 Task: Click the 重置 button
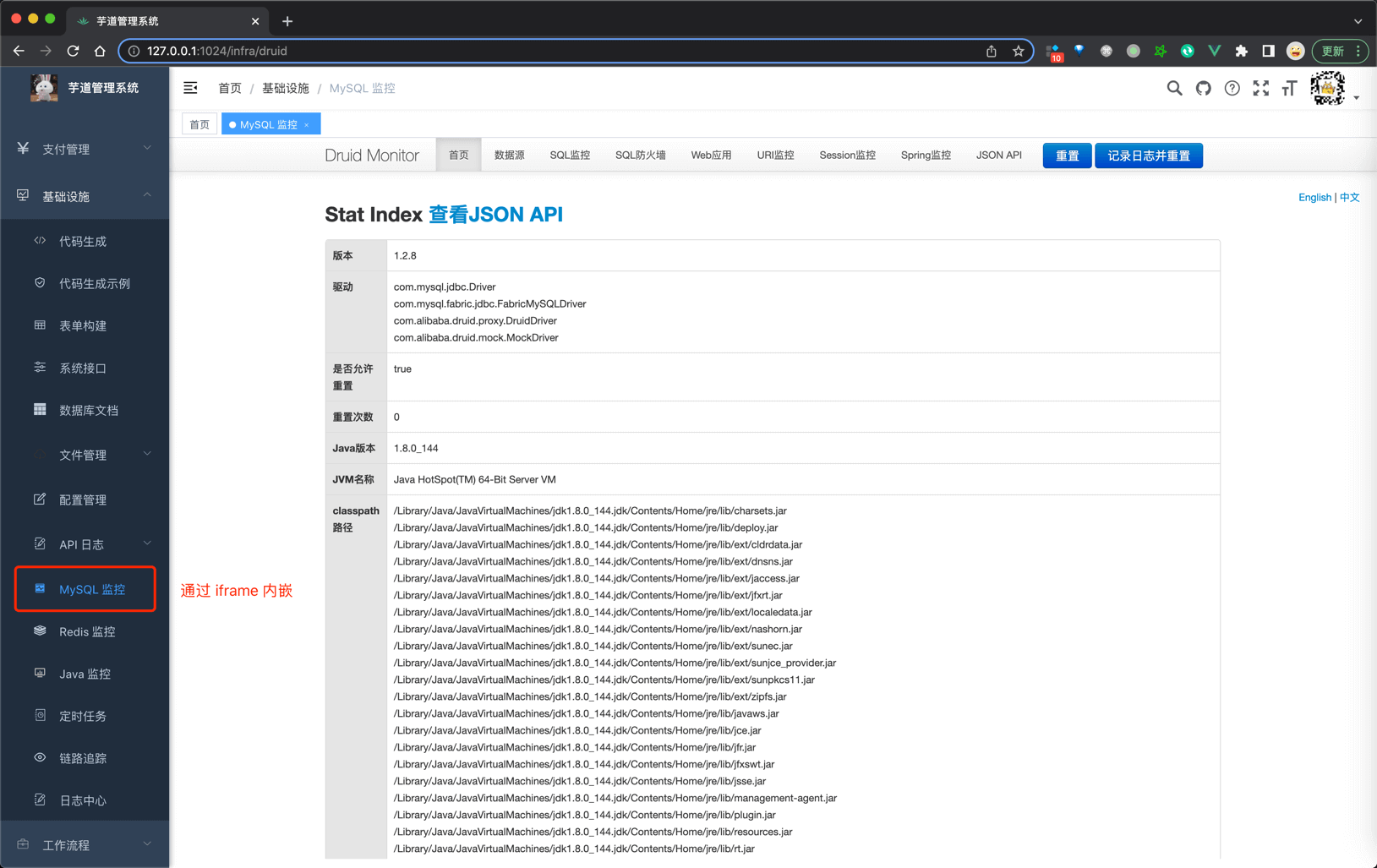point(1067,156)
